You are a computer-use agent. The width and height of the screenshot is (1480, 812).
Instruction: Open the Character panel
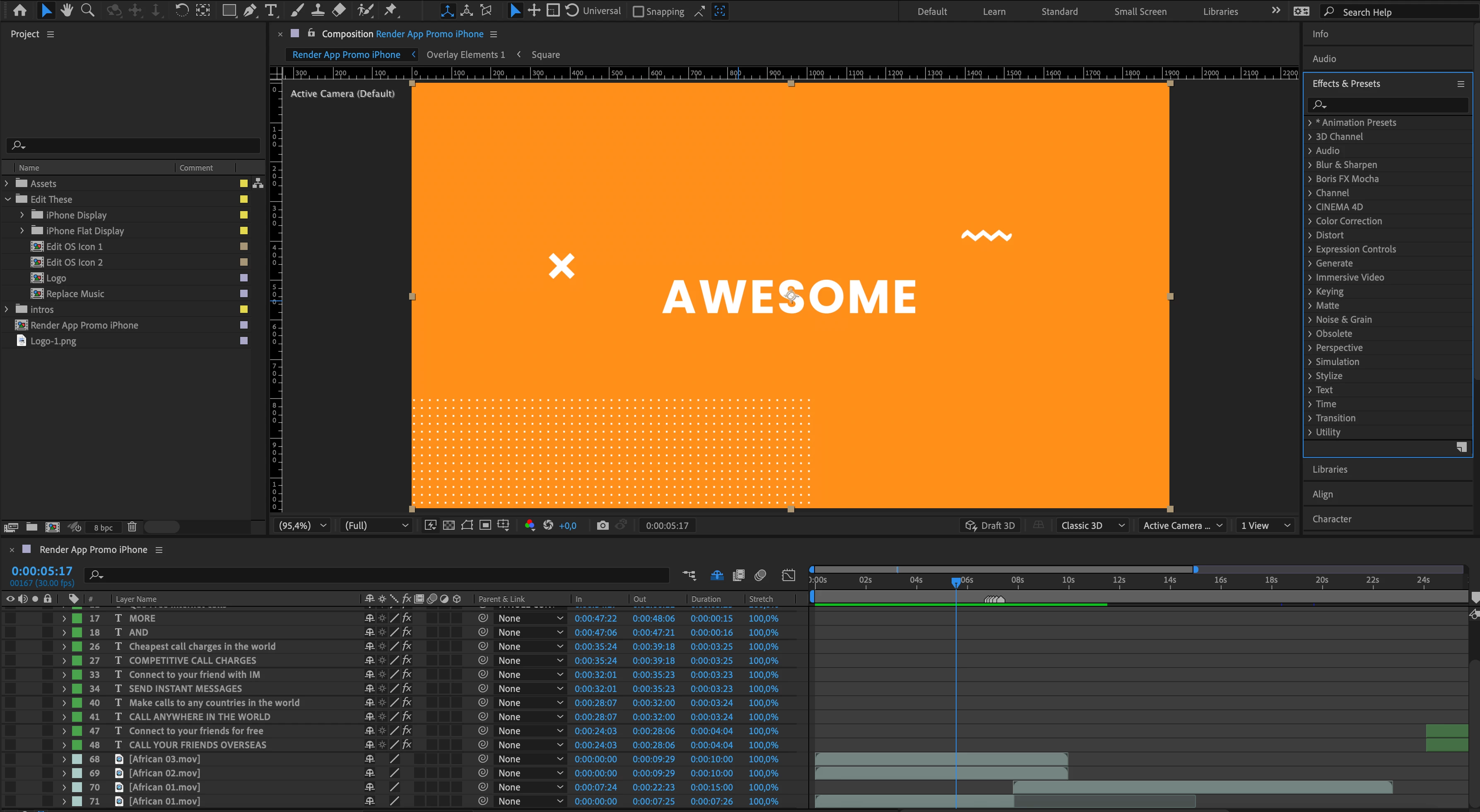click(x=1331, y=519)
